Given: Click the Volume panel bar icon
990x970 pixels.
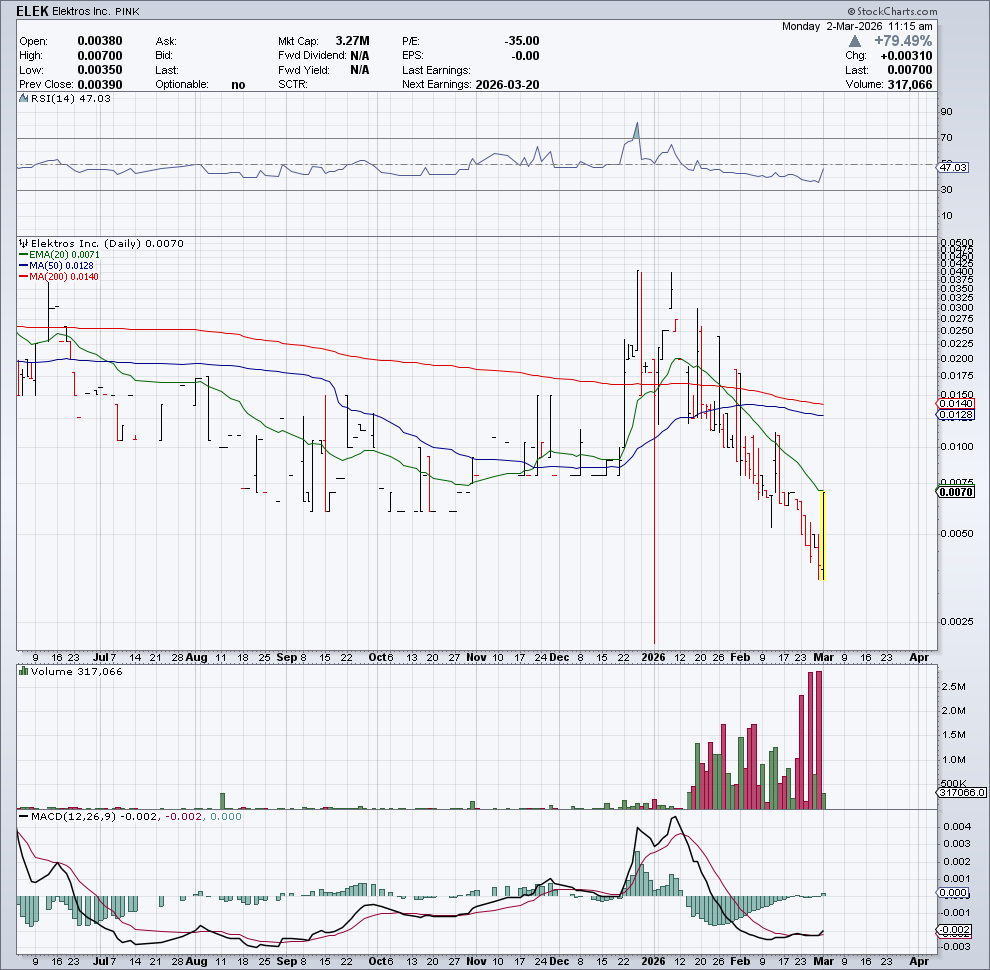Looking at the screenshot, I should click(x=23, y=671).
